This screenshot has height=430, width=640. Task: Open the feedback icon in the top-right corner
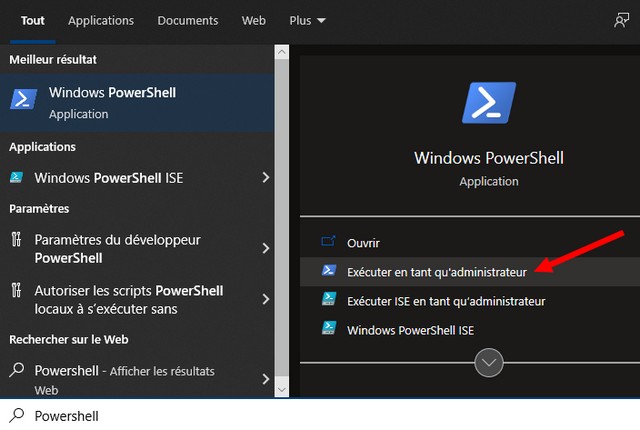point(621,20)
